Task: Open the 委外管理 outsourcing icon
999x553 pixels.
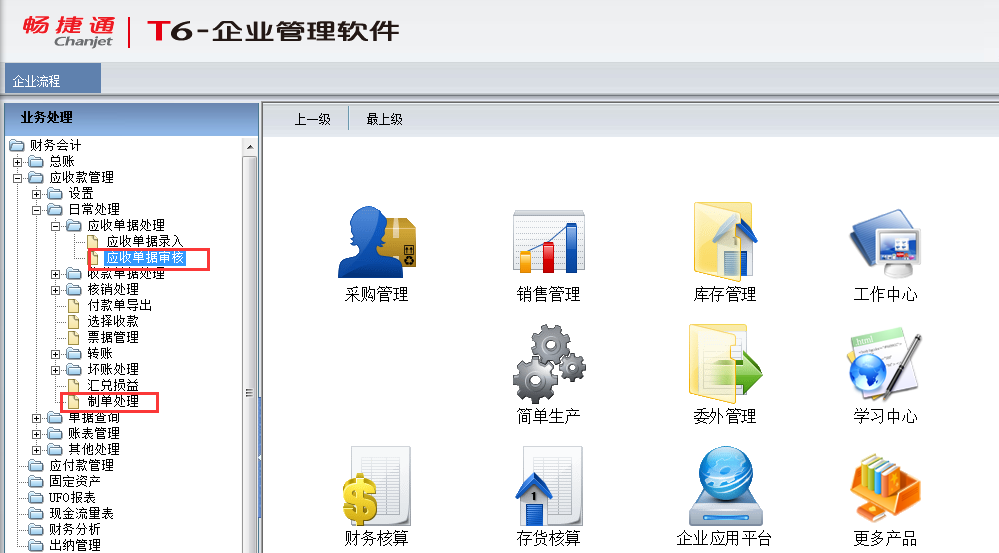Action: (x=725, y=364)
